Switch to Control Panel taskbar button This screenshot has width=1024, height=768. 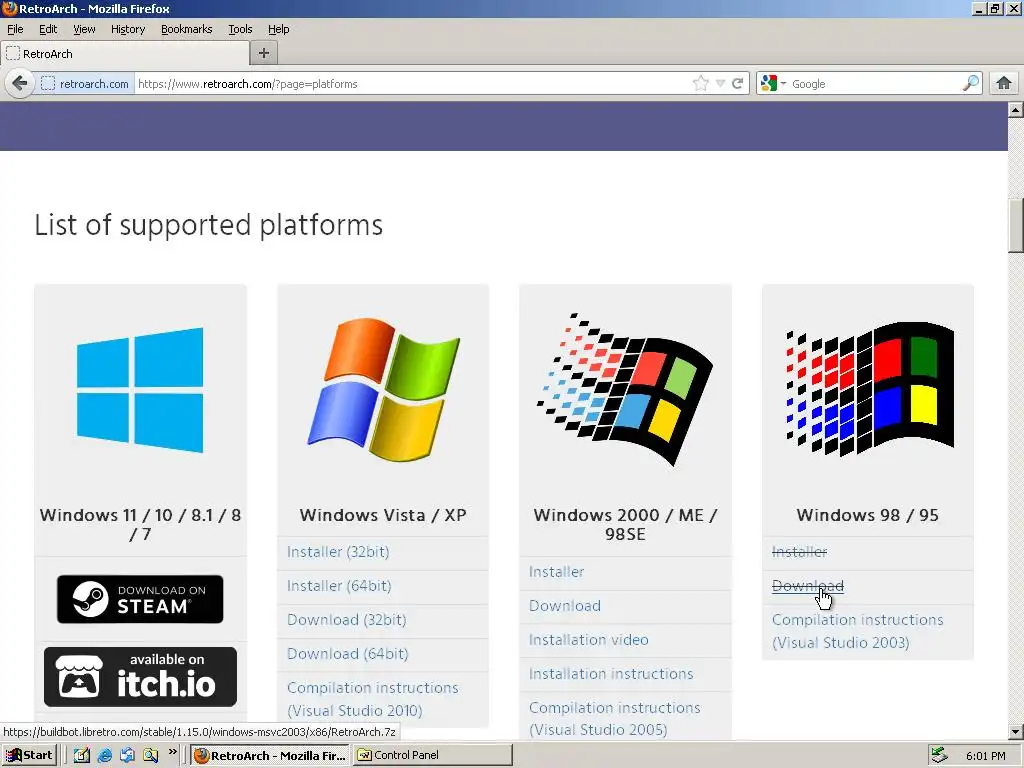pos(433,755)
